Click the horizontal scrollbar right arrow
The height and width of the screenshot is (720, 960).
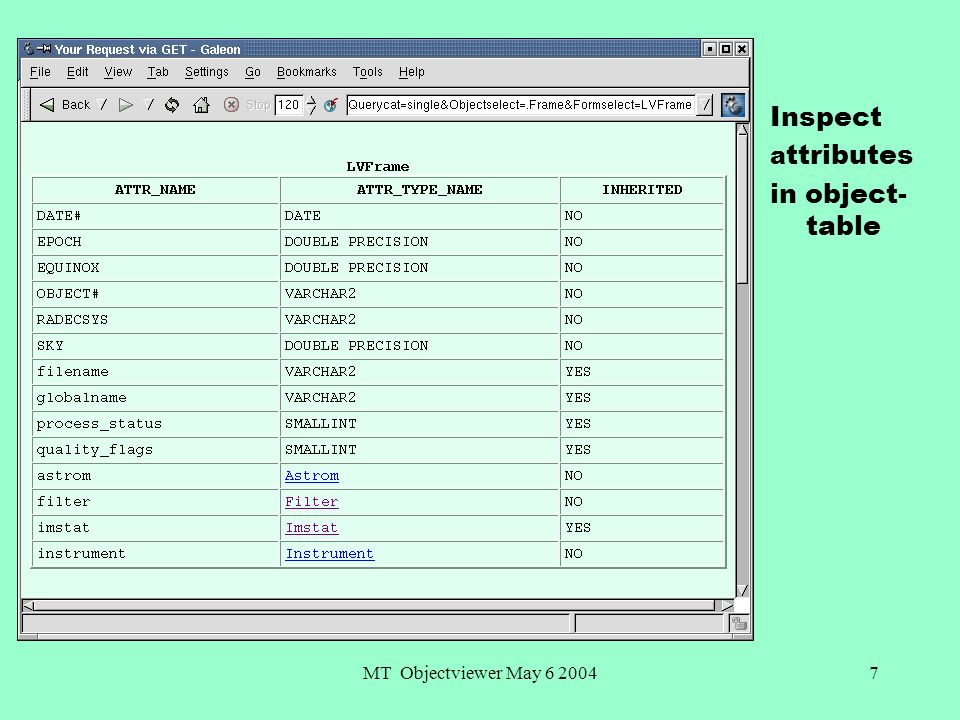pyautogui.click(x=727, y=606)
